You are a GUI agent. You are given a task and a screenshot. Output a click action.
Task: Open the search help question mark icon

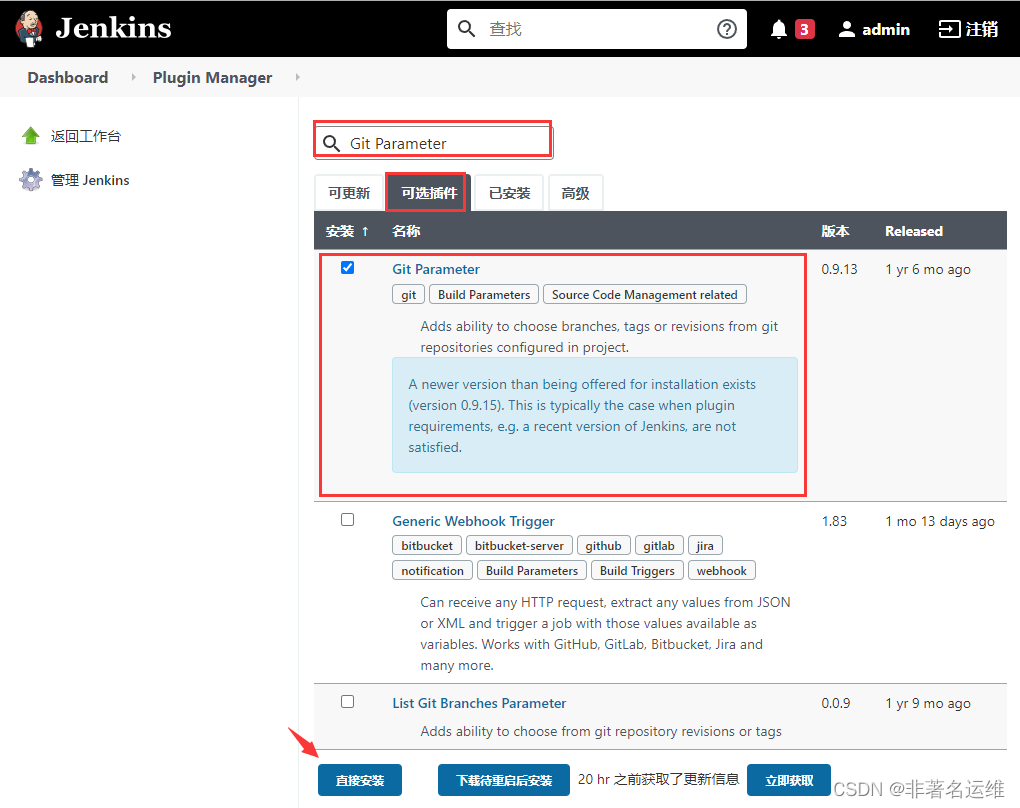tap(727, 29)
